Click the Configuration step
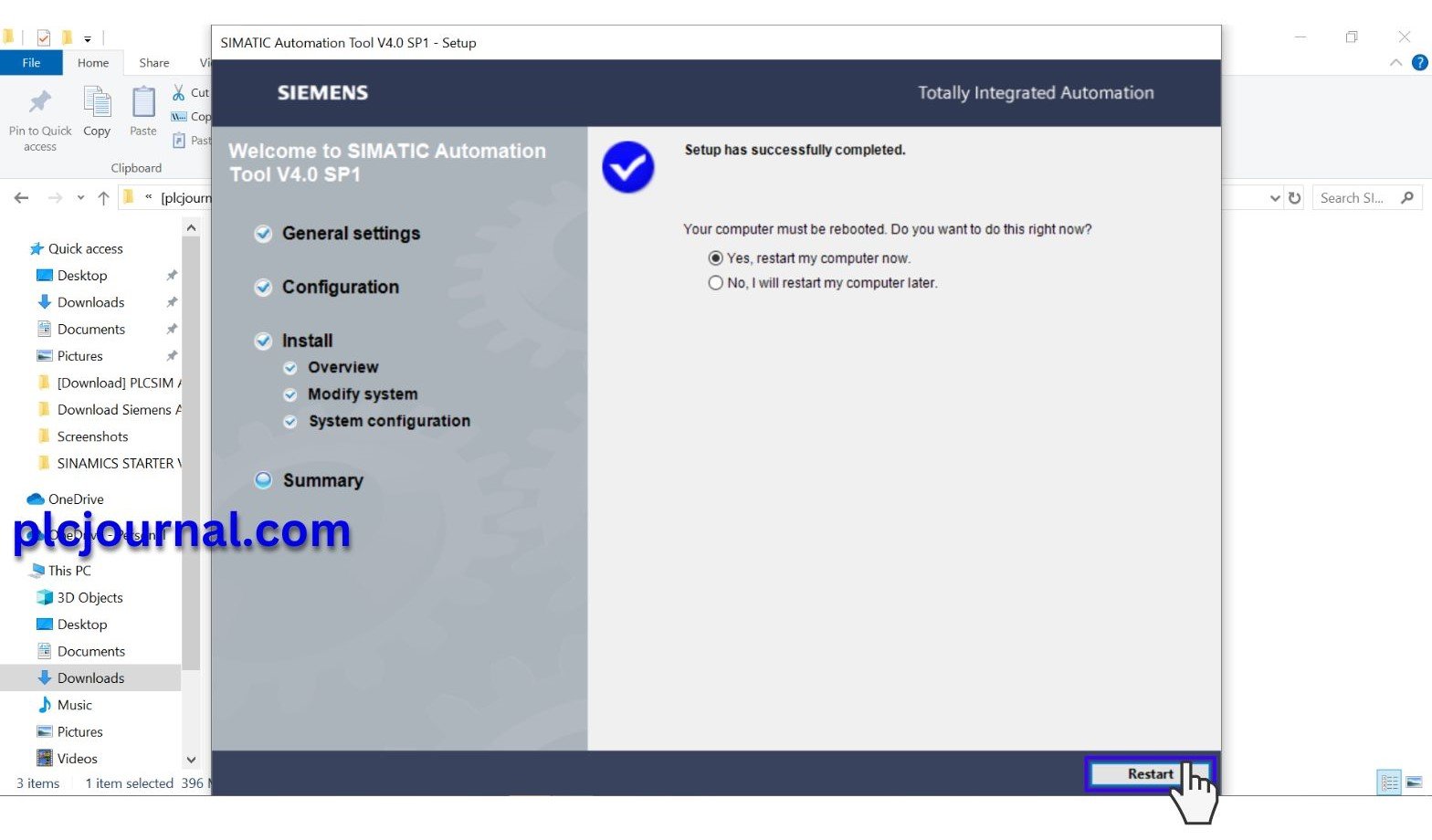This screenshot has width=1432, height=840. click(x=327, y=288)
